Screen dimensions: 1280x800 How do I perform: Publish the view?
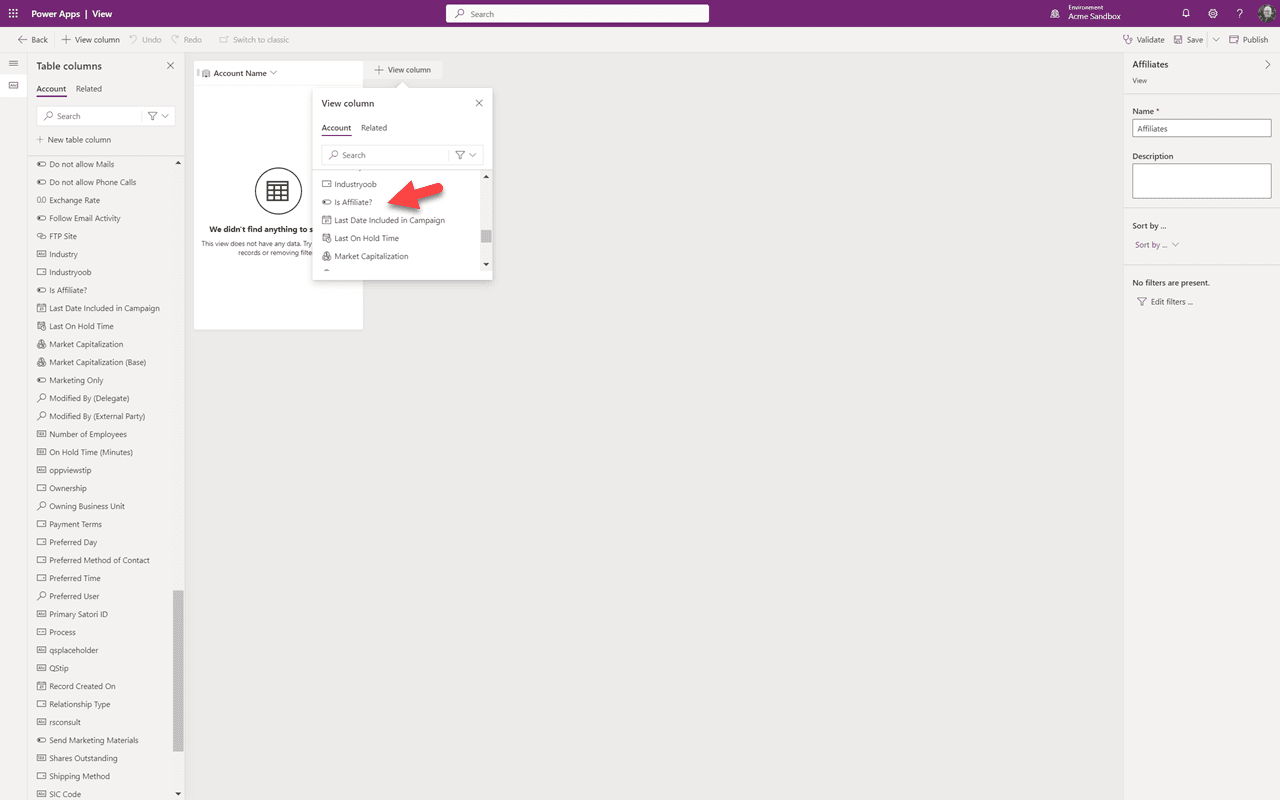(1248, 39)
